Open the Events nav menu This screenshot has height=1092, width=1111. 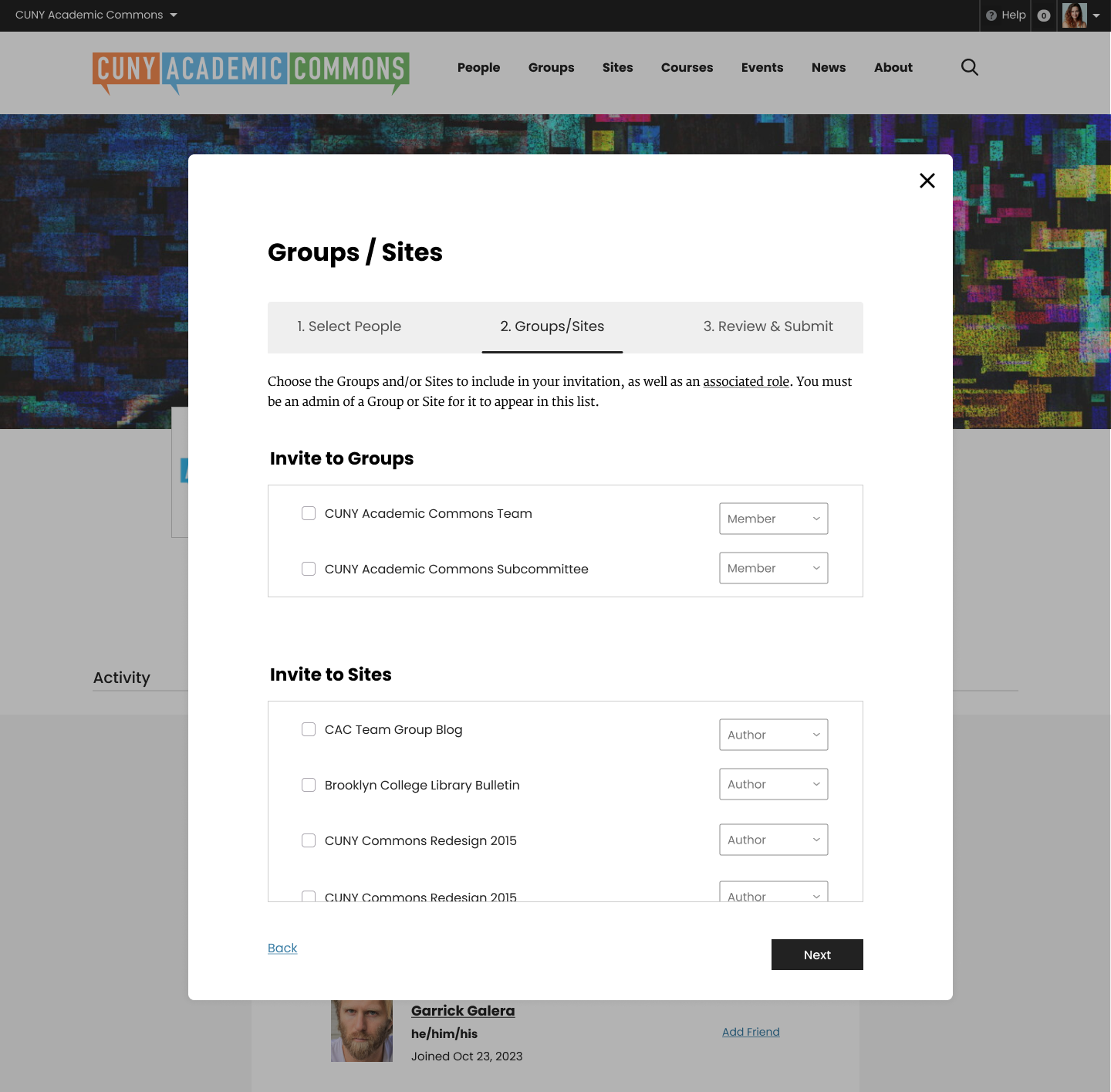coord(762,68)
